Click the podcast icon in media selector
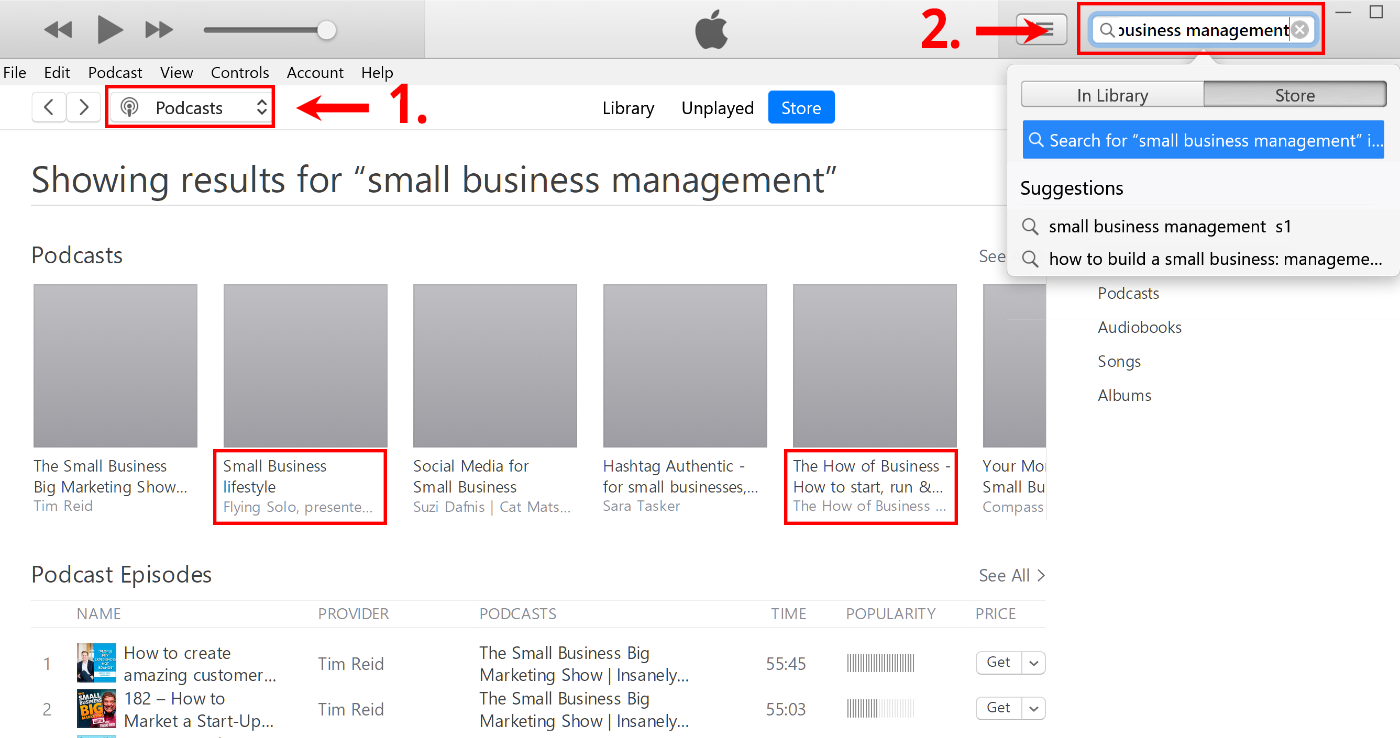Screen dimensions: 1400x738 [x=129, y=107]
